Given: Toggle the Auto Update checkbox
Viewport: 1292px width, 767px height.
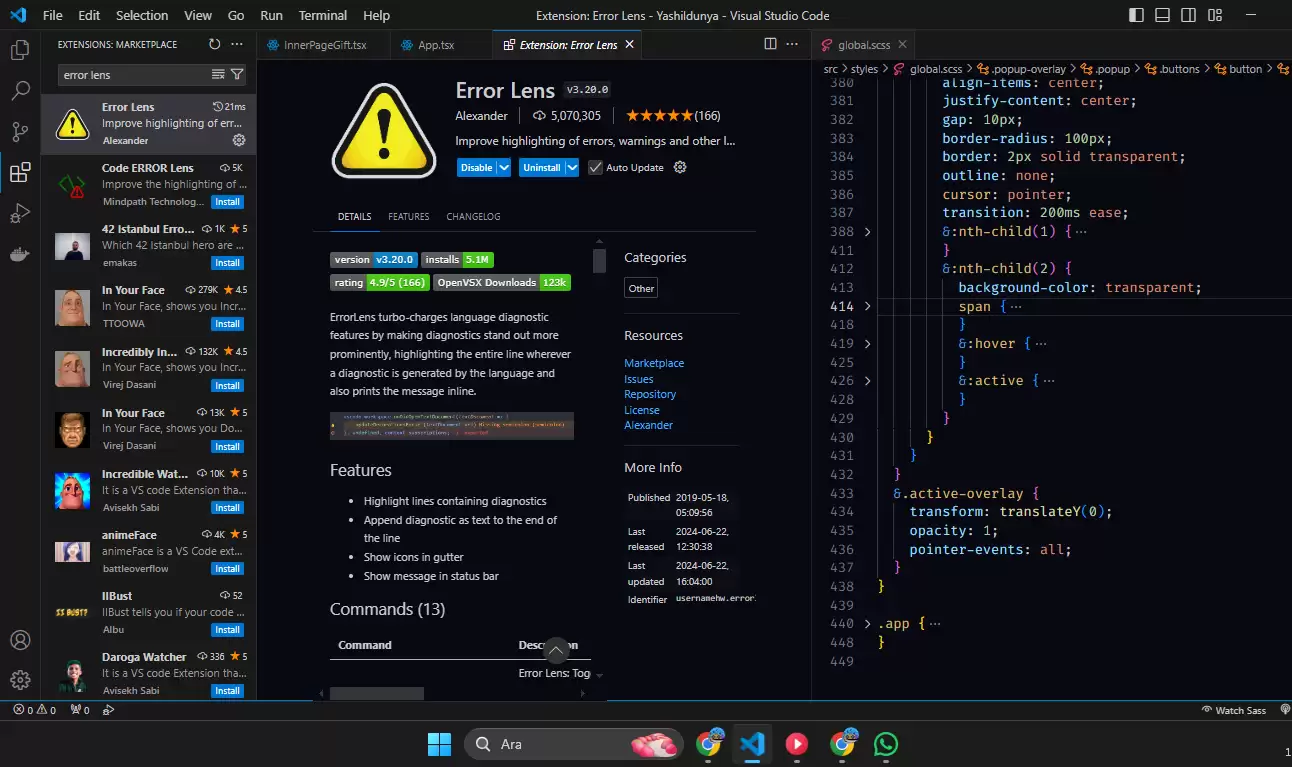Looking at the screenshot, I should (x=595, y=167).
